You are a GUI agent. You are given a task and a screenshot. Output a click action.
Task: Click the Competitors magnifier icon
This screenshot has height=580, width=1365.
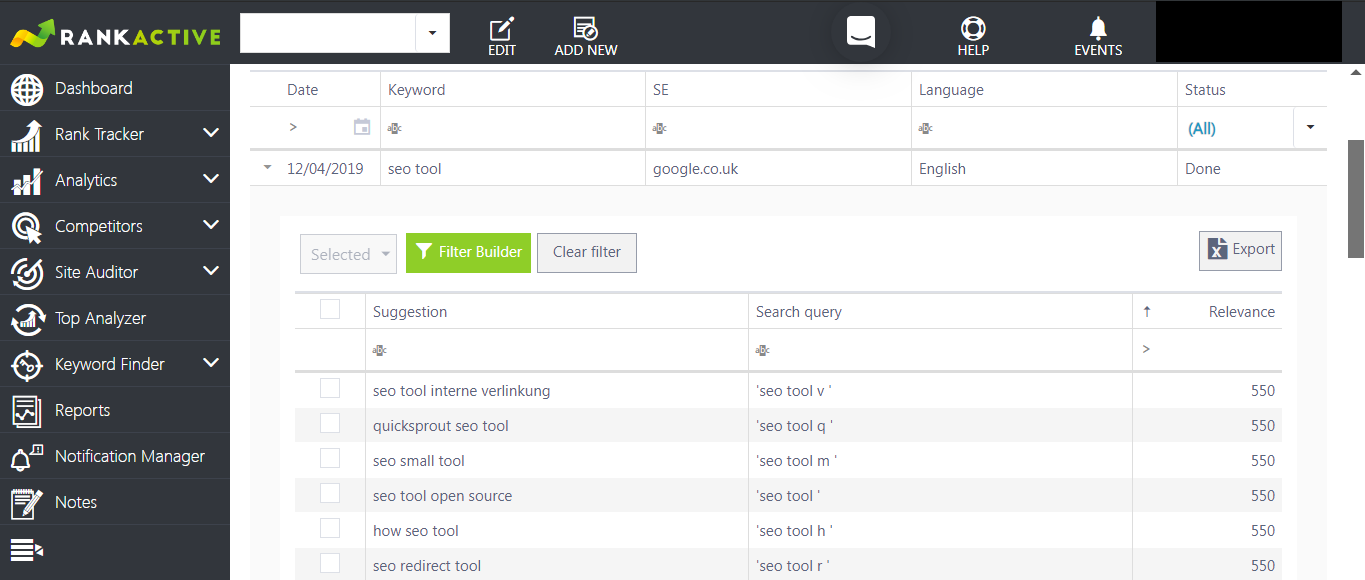click(27, 227)
